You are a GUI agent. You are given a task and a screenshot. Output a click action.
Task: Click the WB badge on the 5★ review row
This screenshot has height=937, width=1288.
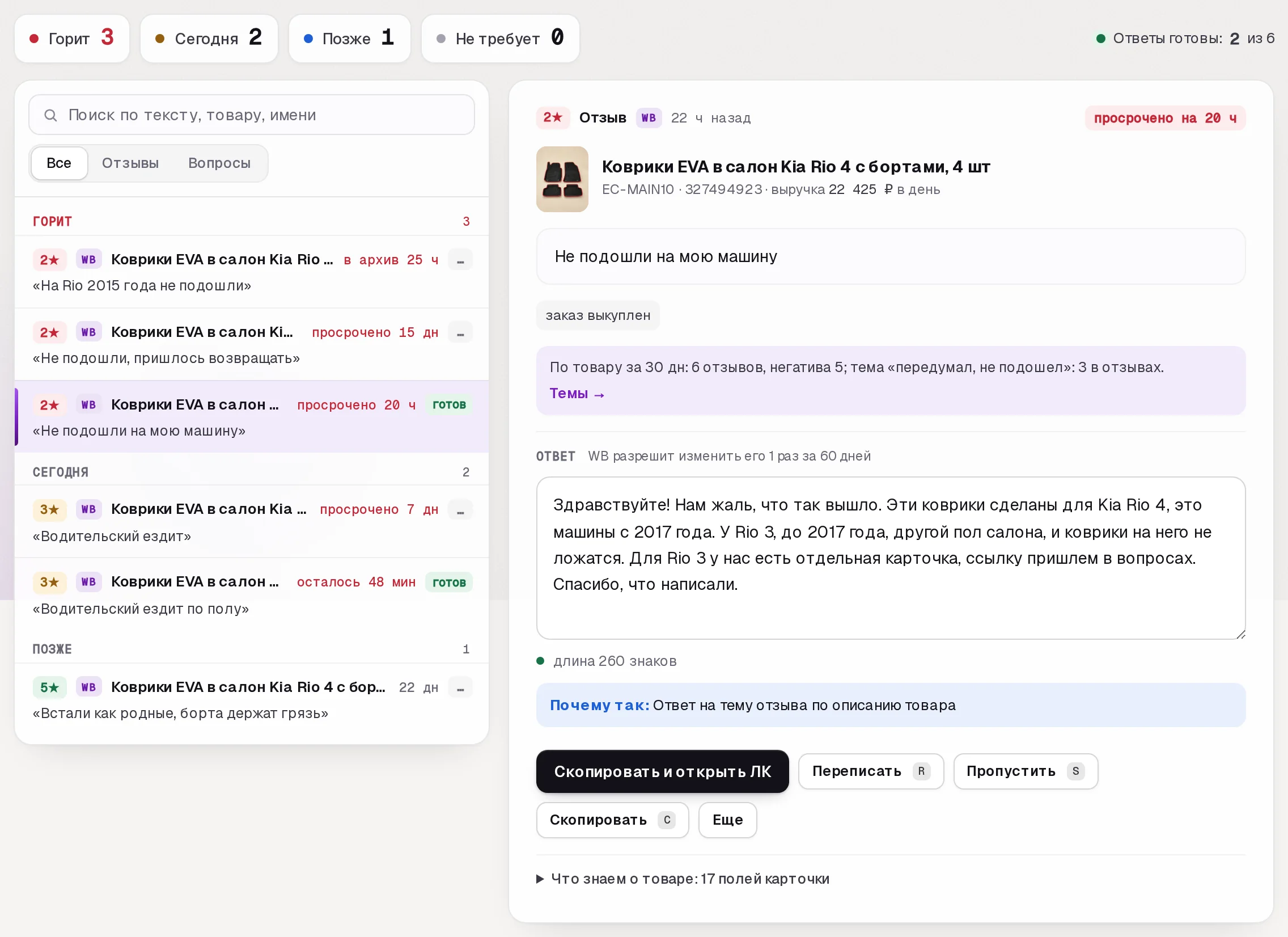(88, 687)
